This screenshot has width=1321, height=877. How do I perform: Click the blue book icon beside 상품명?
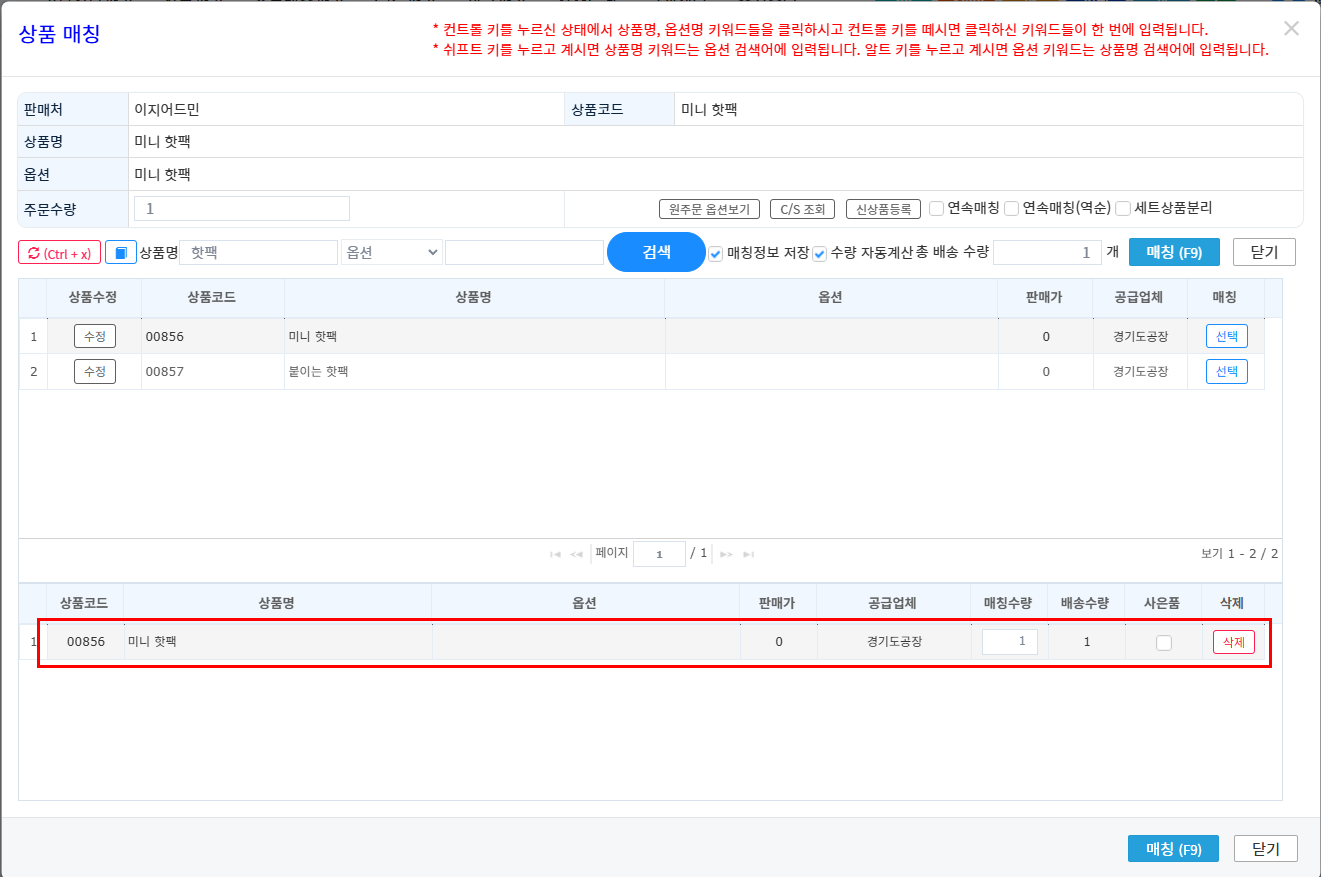tap(120, 253)
